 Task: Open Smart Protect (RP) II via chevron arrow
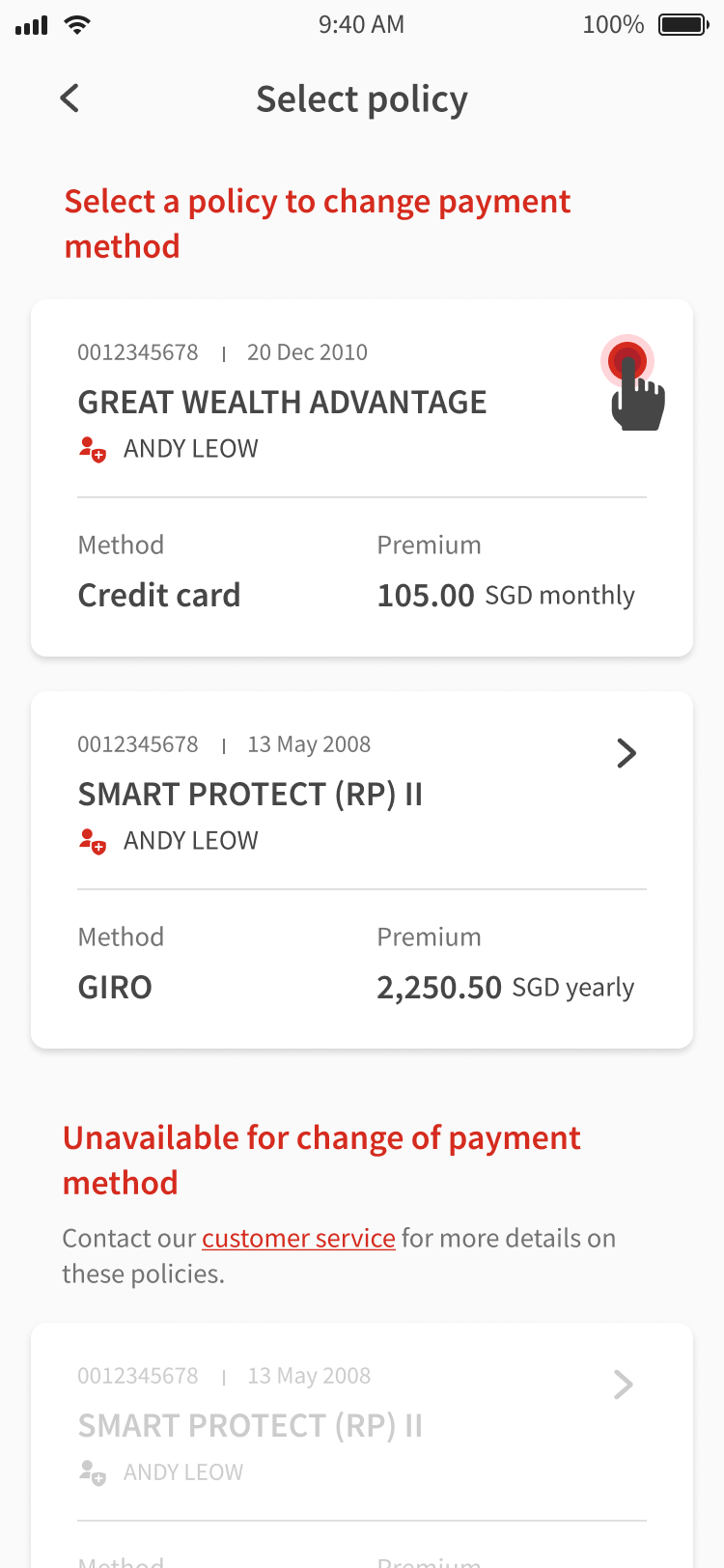[627, 753]
